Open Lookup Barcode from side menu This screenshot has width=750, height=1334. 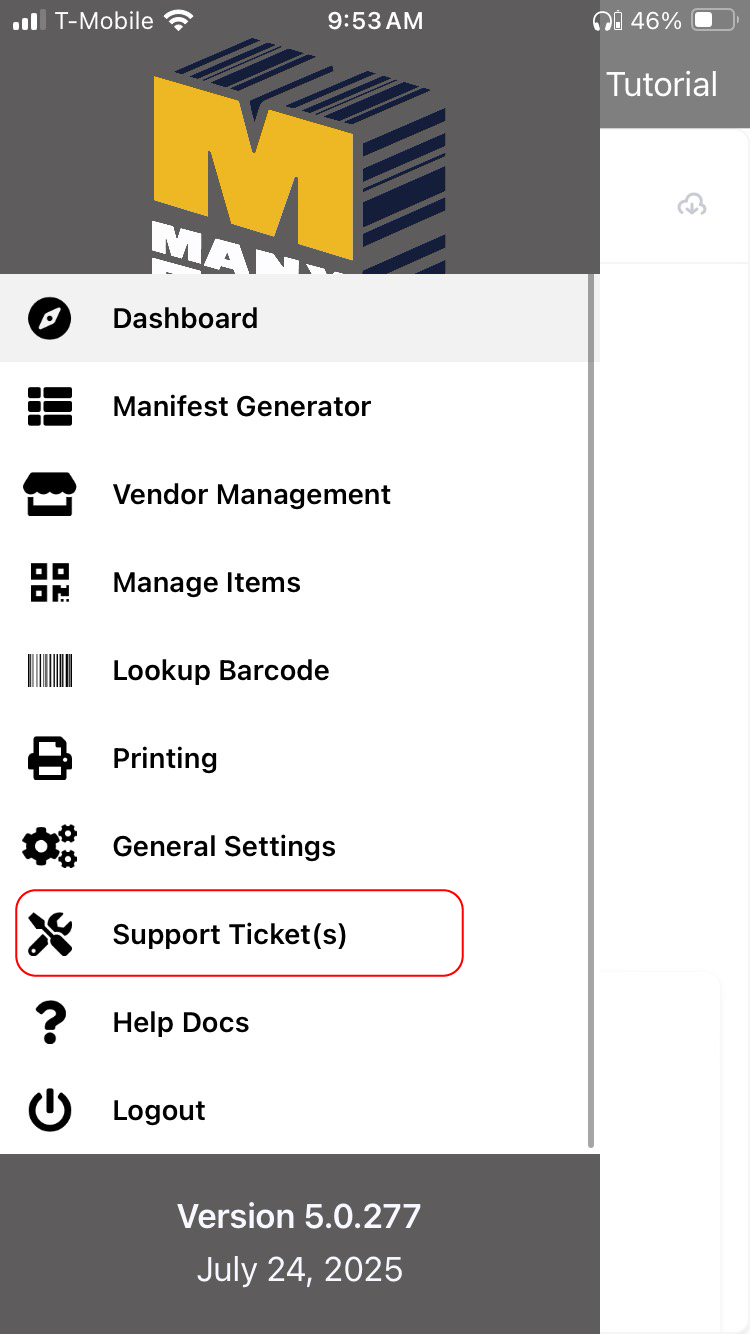221,671
